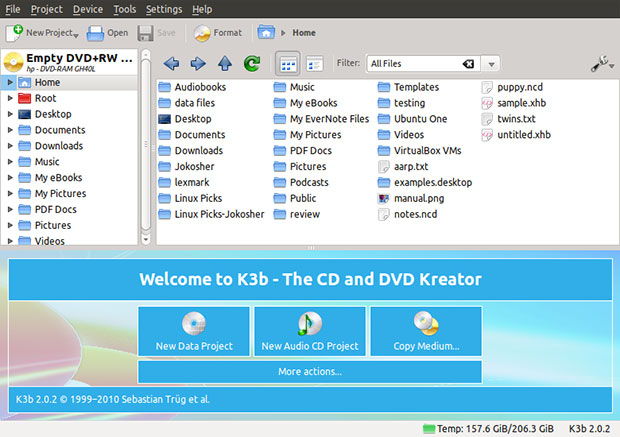Select the puppy.ncd file icon
The width and height of the screenshot is (620, 437).
pyautogui.click(x=487, y=87)
